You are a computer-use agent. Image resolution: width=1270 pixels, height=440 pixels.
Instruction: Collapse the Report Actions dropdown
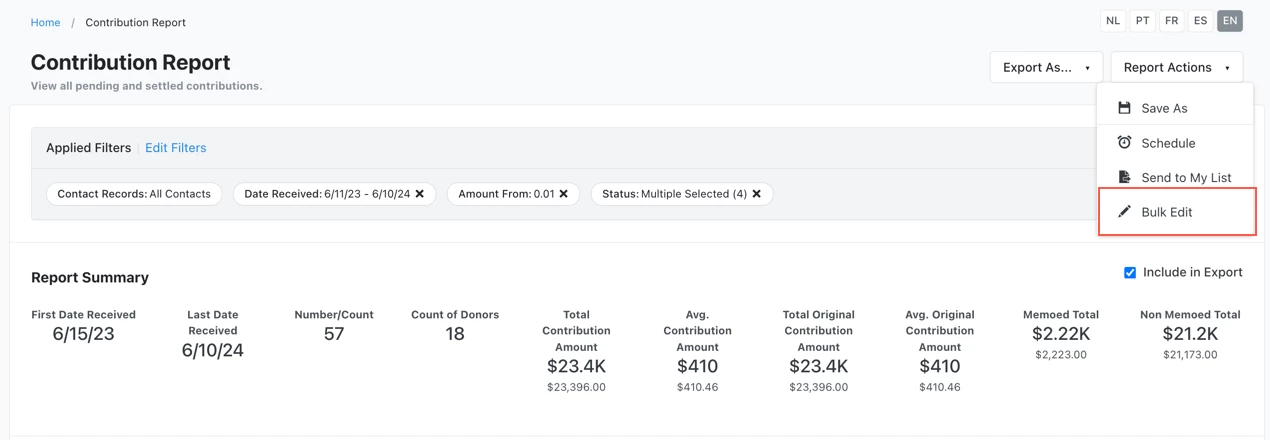[1177, 67]
